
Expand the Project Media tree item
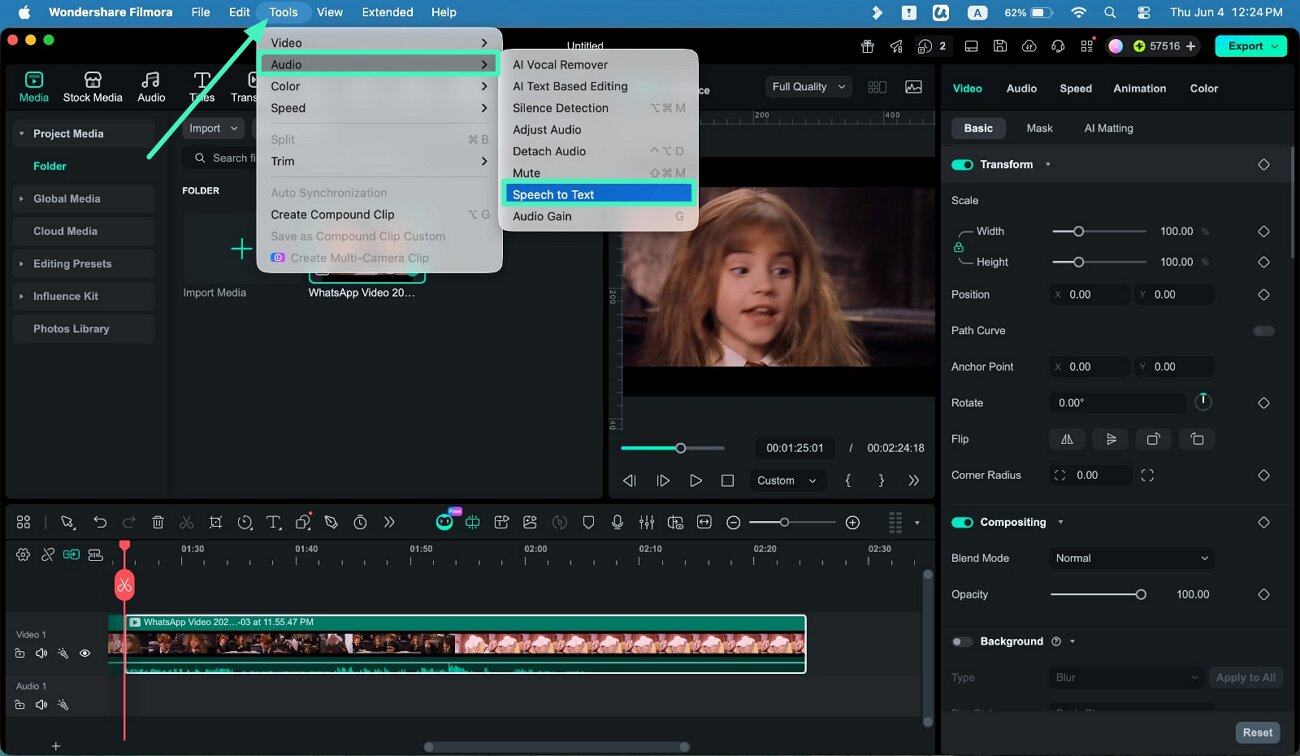point(21,134)
